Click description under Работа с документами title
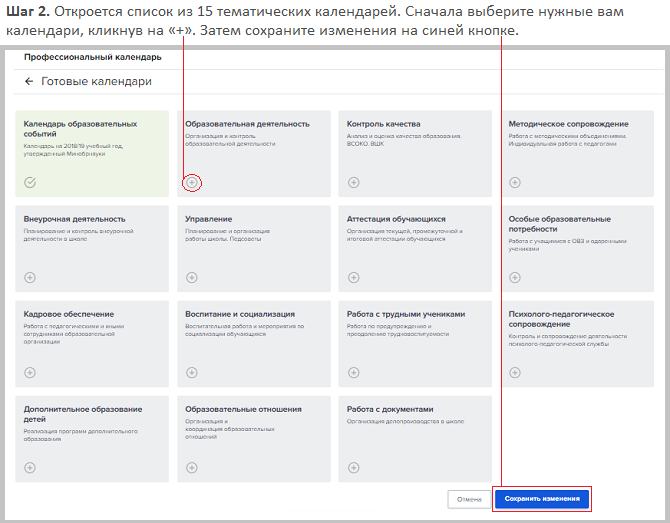Screen dimensions: 670x523 coord(405,421)
